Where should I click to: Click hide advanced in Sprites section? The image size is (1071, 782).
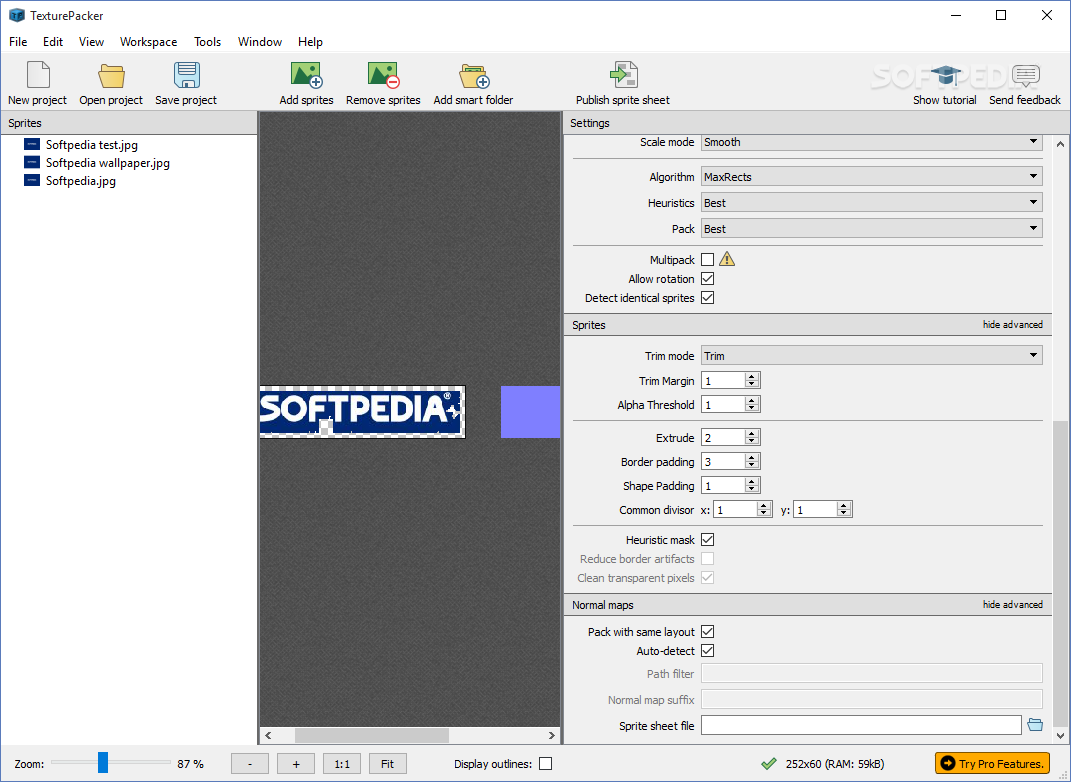pos(1012,324)
